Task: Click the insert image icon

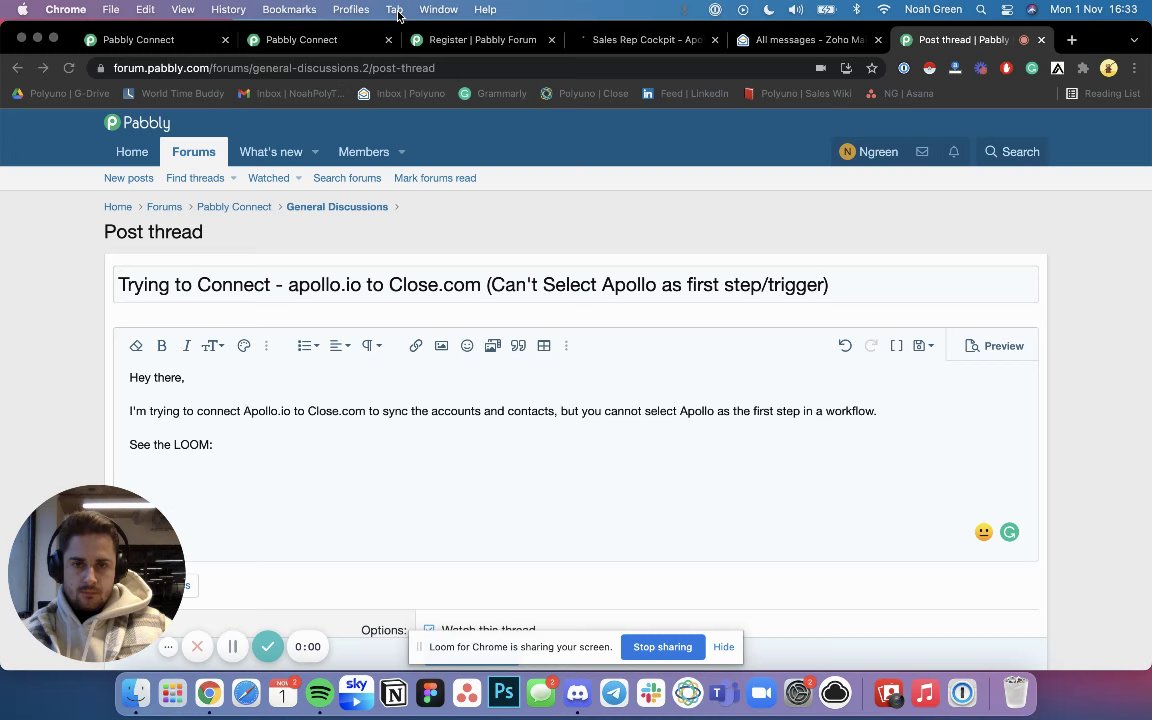Action: (442, 345)
